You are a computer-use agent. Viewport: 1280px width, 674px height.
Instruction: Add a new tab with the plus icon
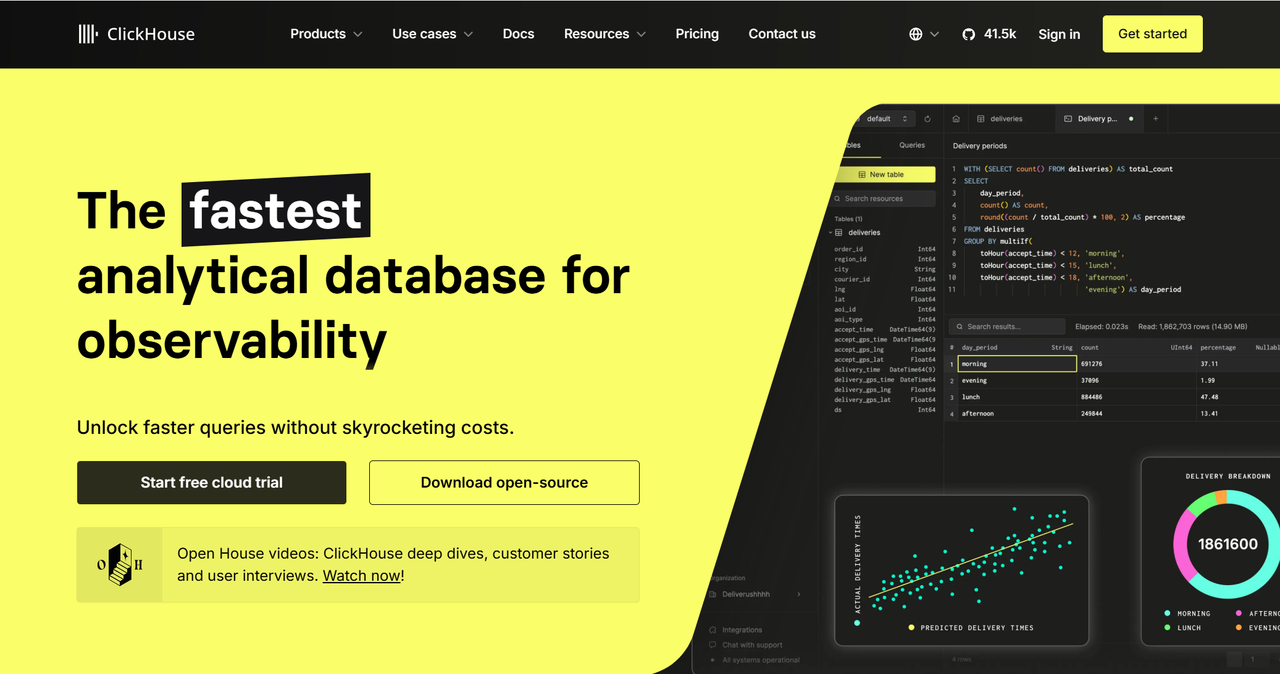[1156, 119]
